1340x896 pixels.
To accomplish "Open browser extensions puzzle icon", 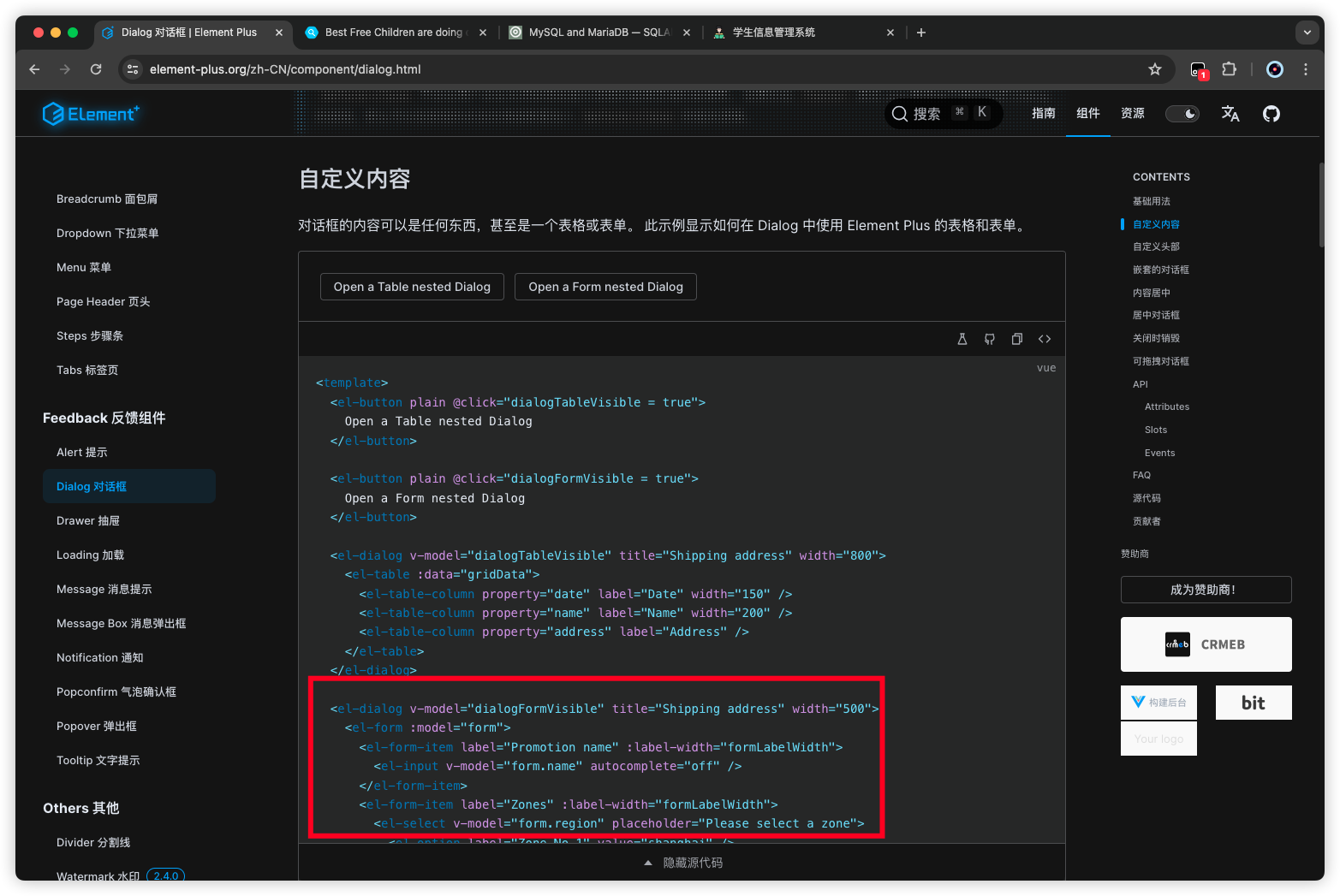I will click(1230, 69).
